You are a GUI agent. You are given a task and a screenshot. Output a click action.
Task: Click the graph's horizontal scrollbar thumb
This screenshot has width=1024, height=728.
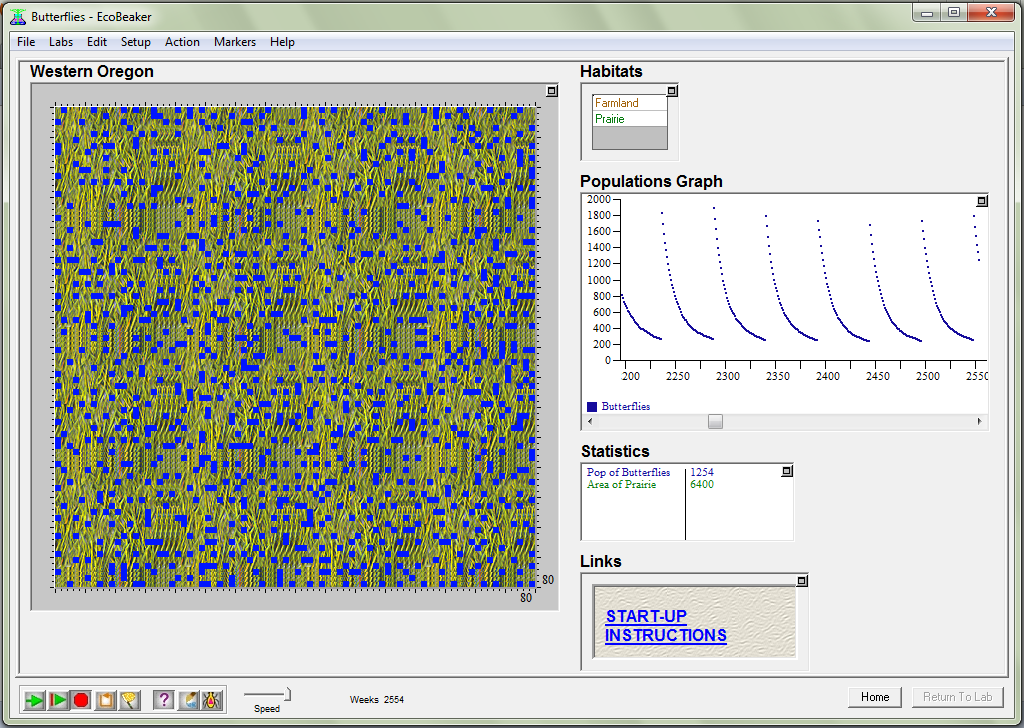point(715,422)
